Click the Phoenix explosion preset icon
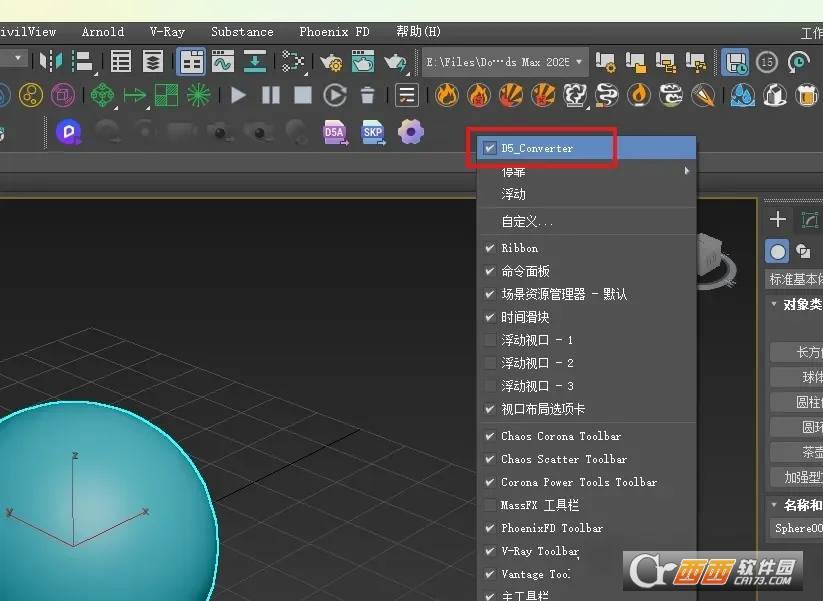 (511, 96)
